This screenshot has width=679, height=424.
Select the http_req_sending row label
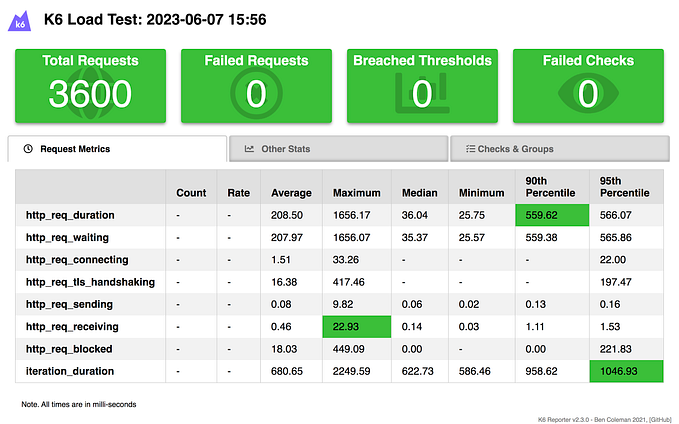click(69, 304)
